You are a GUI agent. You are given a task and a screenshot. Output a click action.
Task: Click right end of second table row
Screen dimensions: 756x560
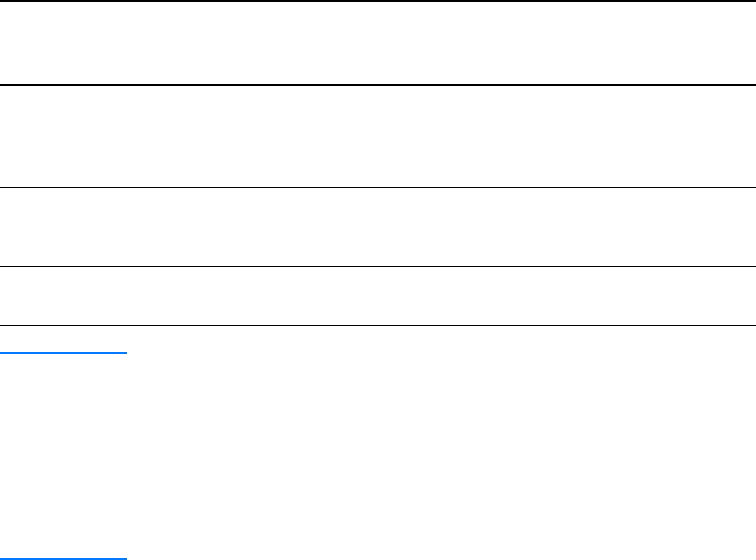(x=740, y=136)
